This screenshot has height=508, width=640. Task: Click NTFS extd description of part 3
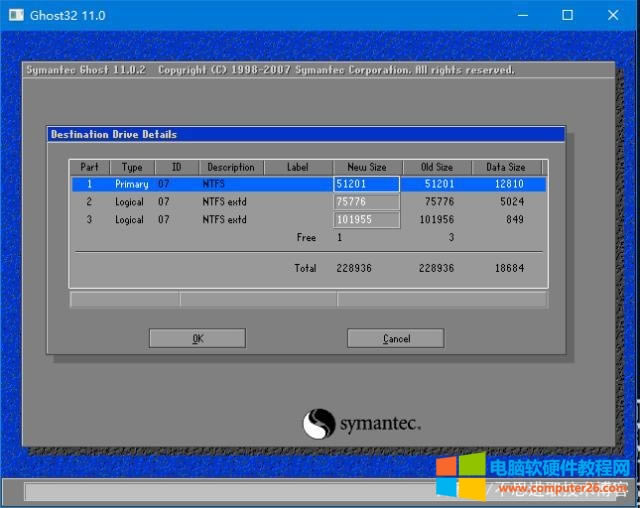click(x=224, y=220)
